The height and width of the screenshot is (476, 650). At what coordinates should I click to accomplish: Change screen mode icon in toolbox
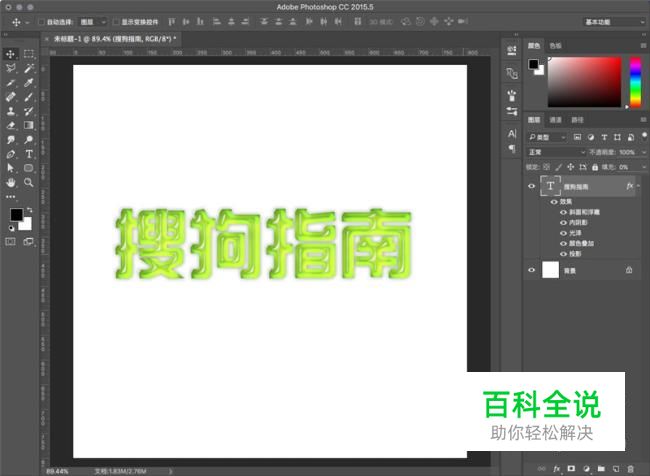(29, 242)
